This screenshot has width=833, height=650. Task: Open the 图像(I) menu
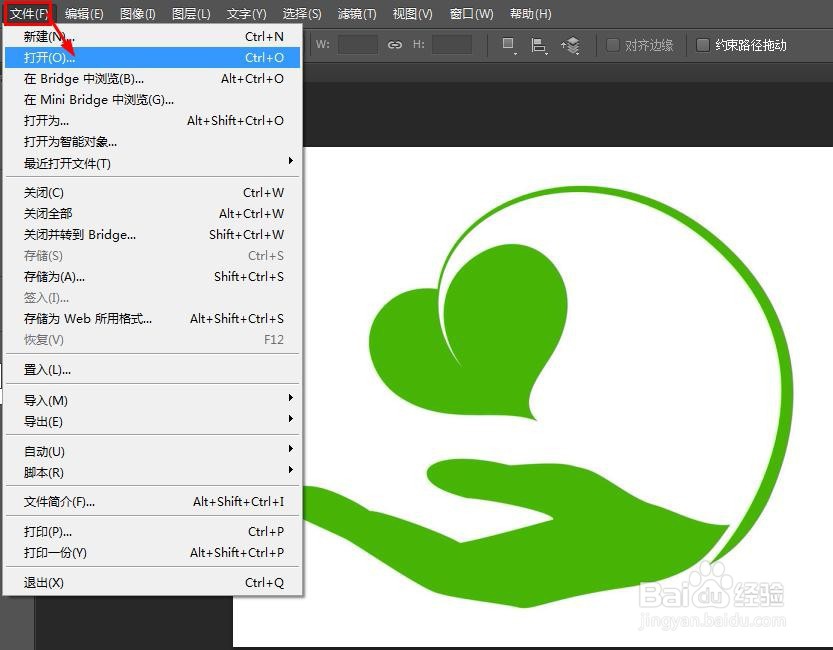[x=138, y=13]
